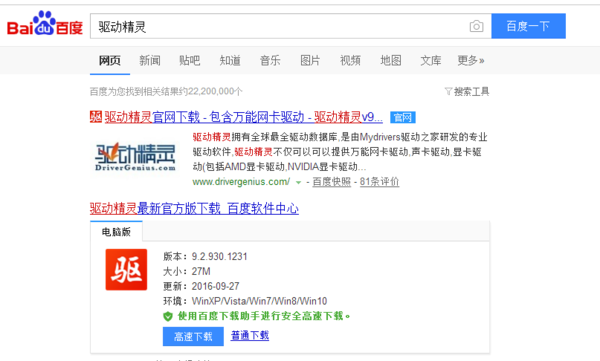Click the large red 驱 app icon
The width and height of the screenshot is (600, 361).
click(x=126, y=270)
